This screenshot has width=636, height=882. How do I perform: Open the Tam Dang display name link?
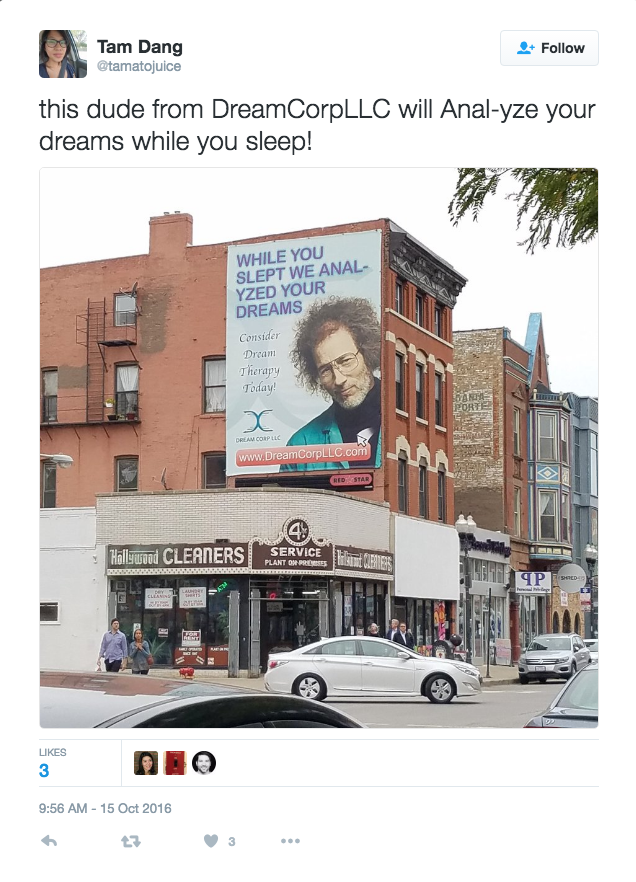pos(139,47)
